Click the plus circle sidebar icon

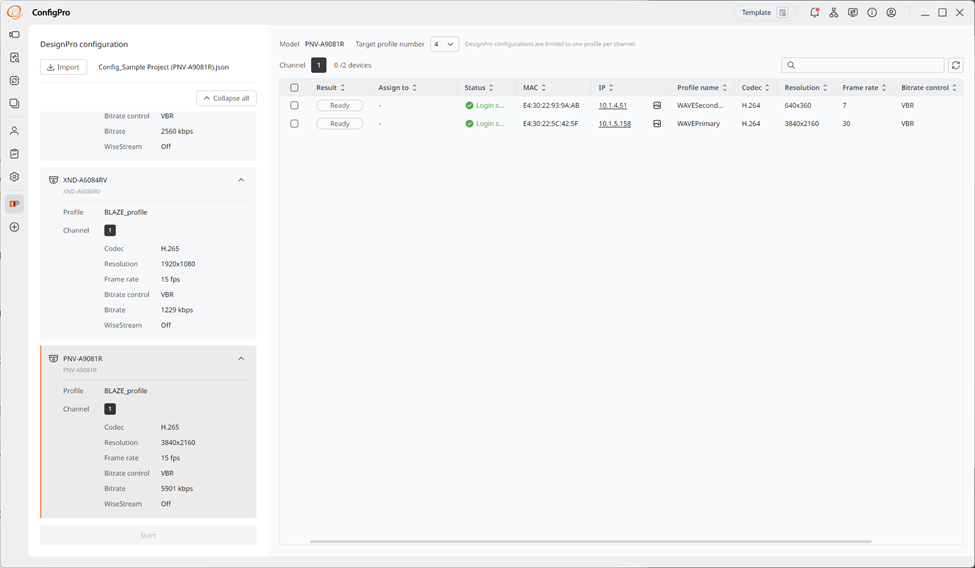[14, 228]
